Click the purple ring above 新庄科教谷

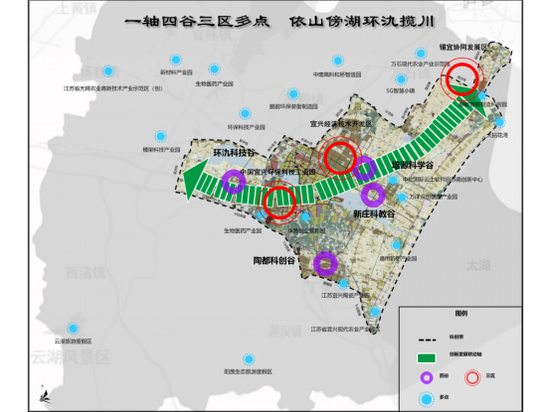373,195
